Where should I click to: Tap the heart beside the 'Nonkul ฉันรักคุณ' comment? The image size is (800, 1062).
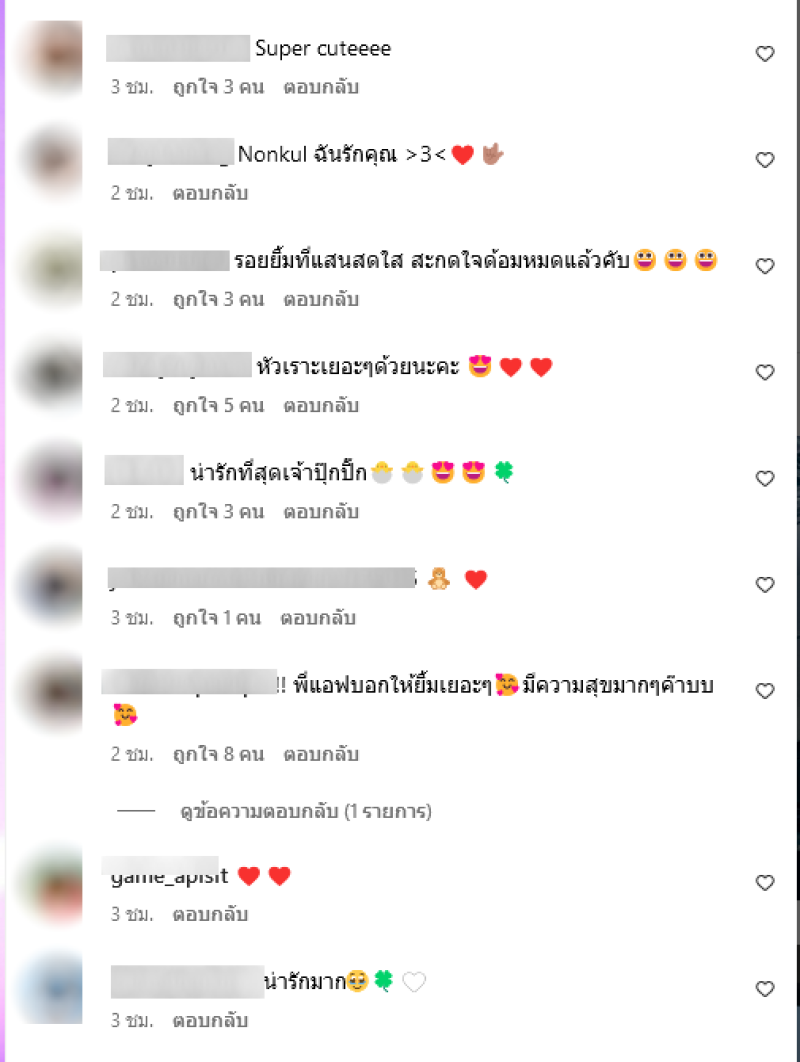765,160
